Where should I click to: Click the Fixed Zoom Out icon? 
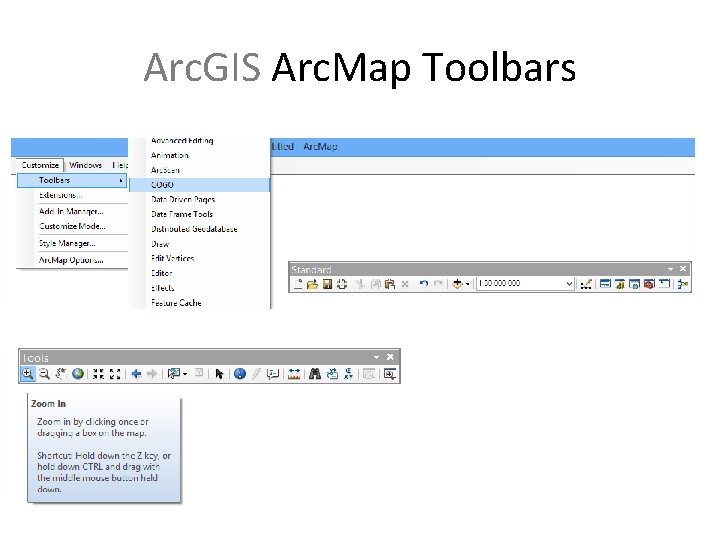(x=115, y=374)
